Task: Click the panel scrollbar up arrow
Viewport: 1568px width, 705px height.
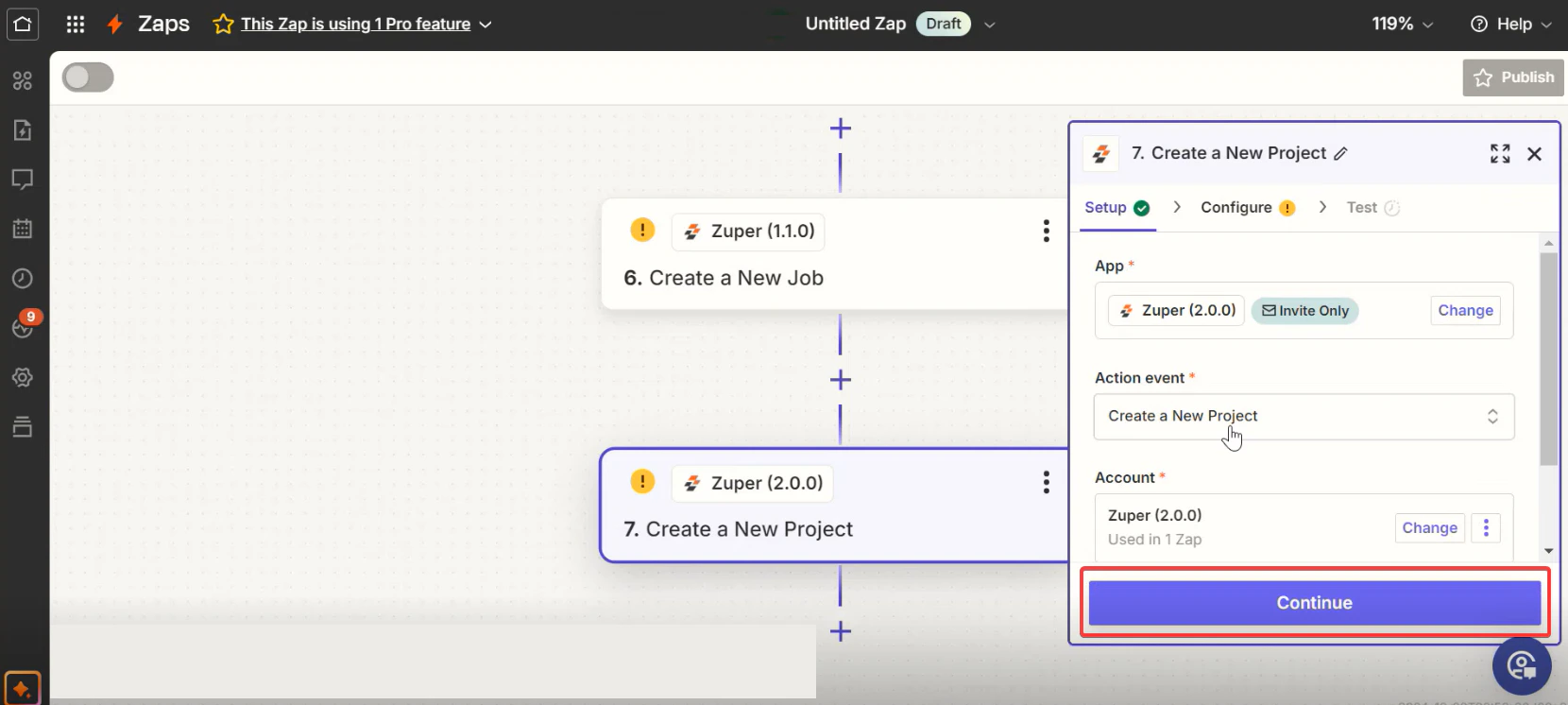Action: coord(1548,243)
